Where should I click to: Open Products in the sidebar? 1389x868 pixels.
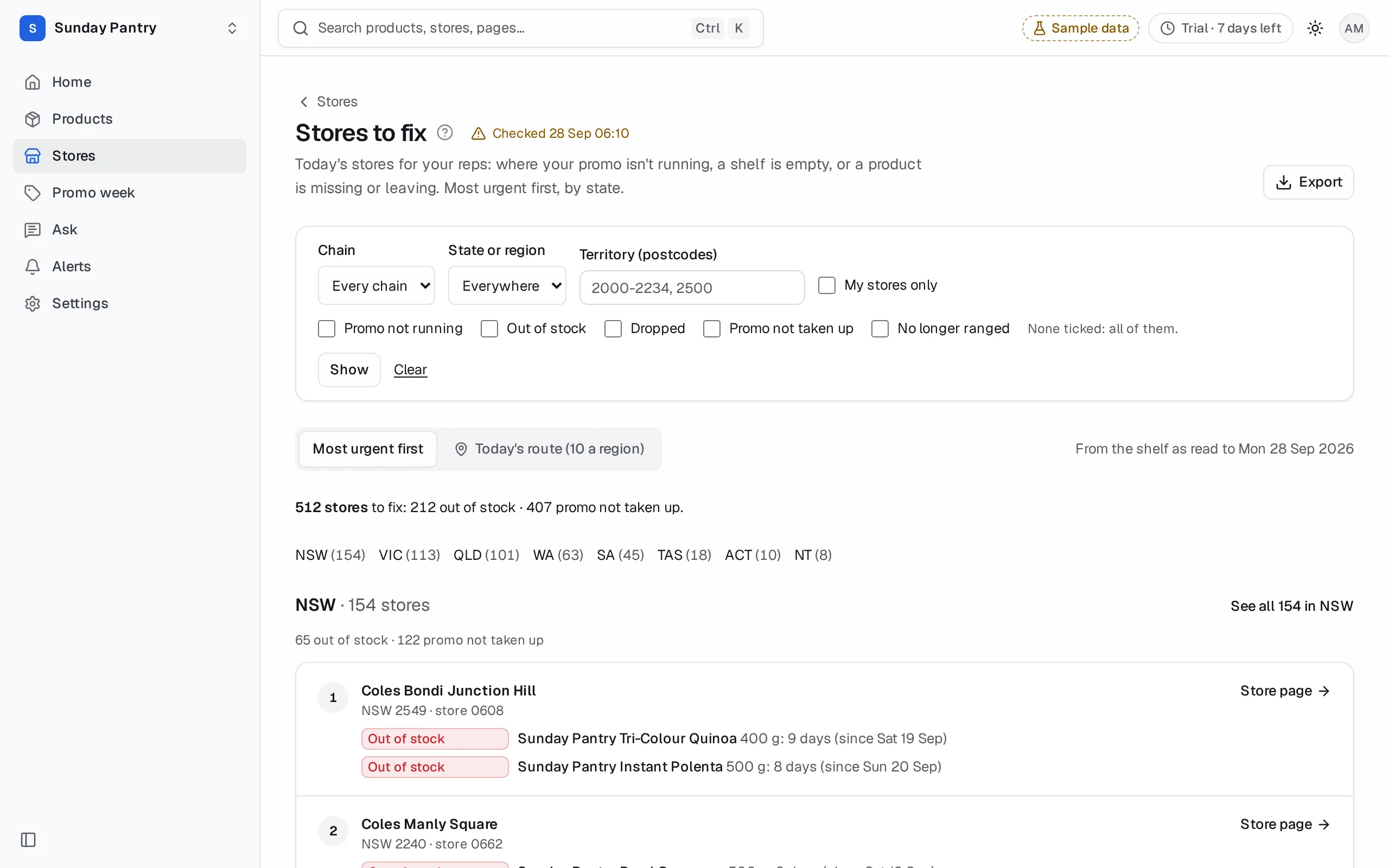coord(130,119)
